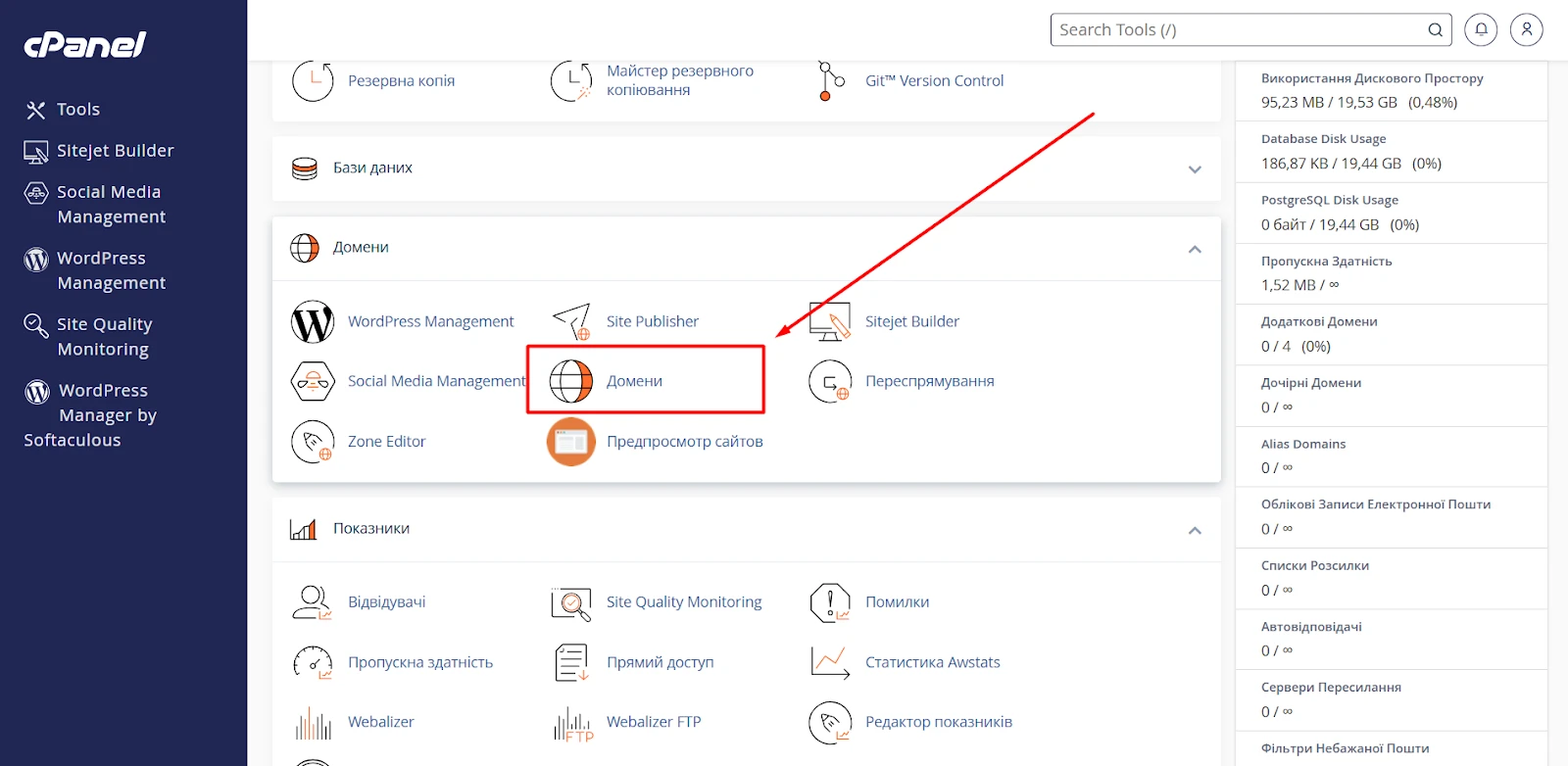This screenshot has width=1568, height=766.
Task: Click the Домени globe icon in the highlighted box
Action: pos(570,382)
